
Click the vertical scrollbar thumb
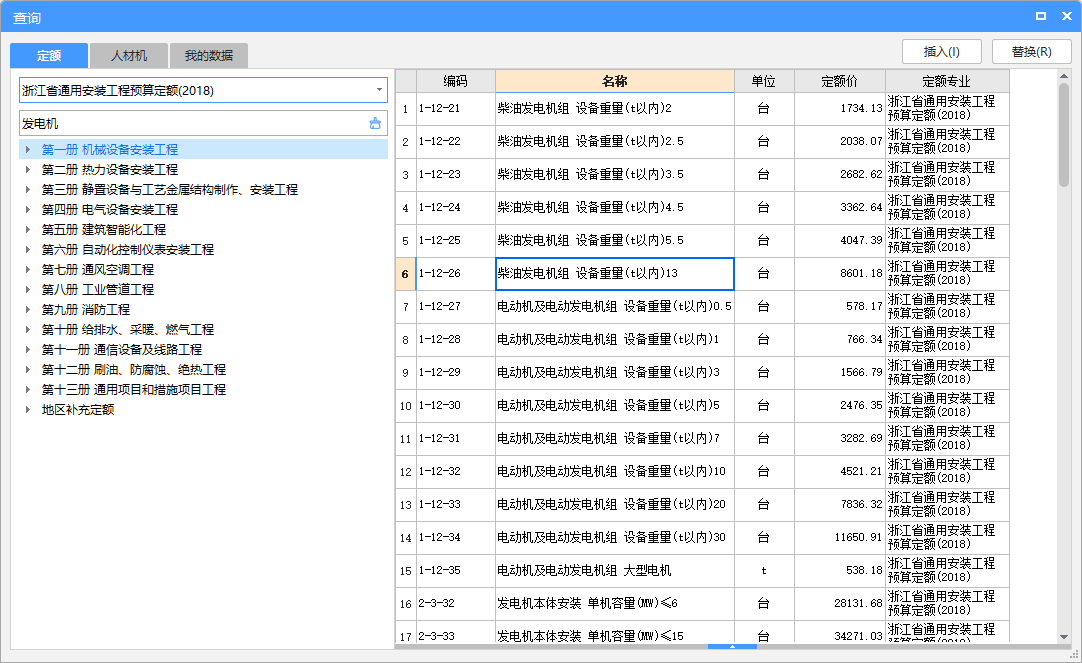[x=1063, y=135]
